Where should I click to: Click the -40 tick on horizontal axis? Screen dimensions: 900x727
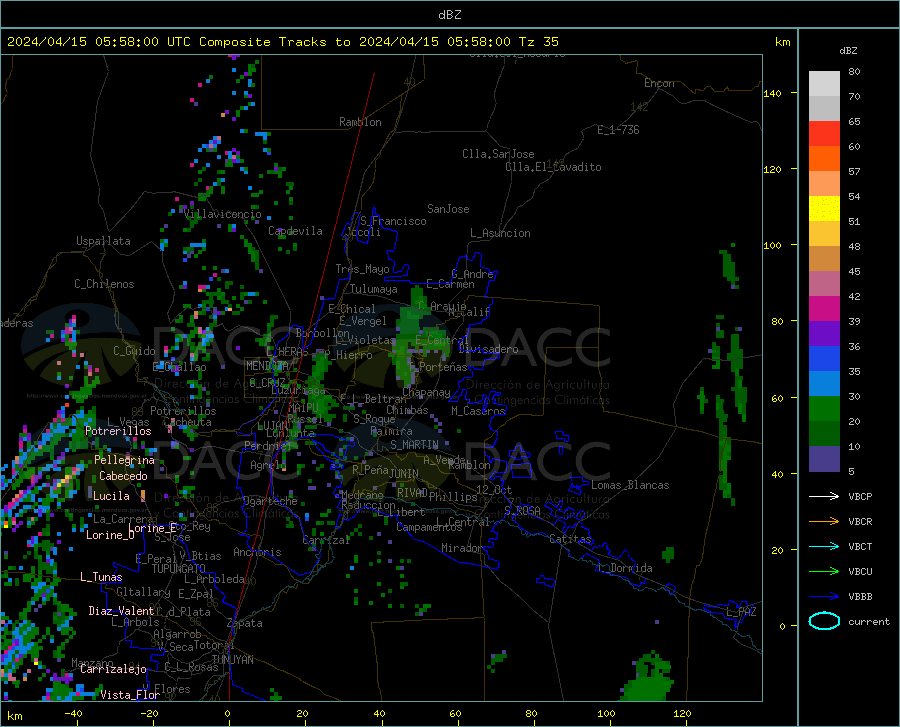tap(73, 714)
